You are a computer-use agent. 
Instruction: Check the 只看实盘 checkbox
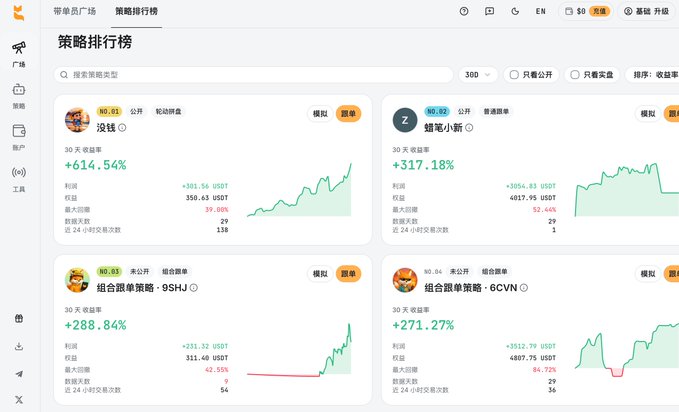(575, 75)
